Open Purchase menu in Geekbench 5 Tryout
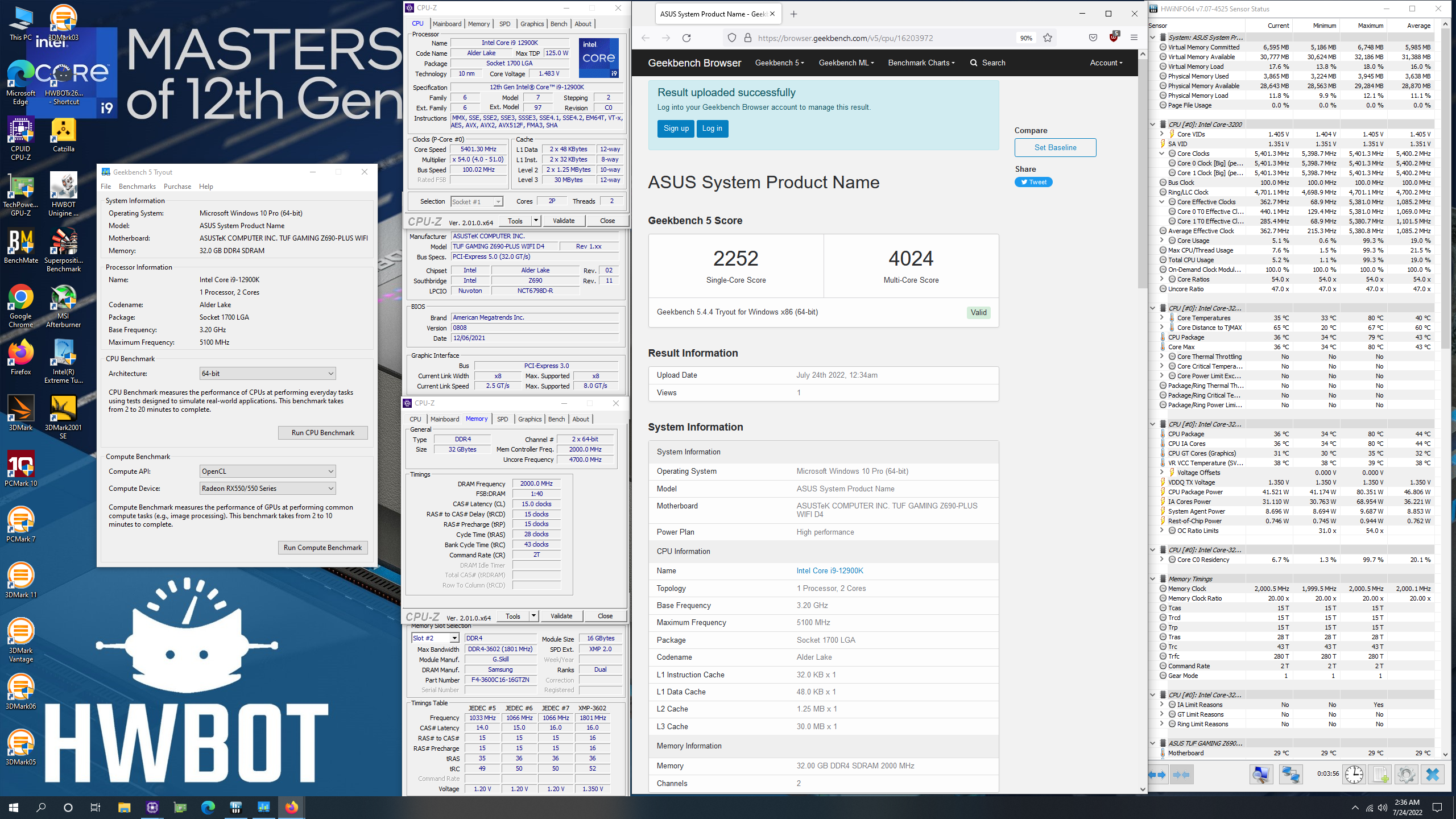Image resolution: width=1456 pixels, height=819 pixels. coord(177,187)
